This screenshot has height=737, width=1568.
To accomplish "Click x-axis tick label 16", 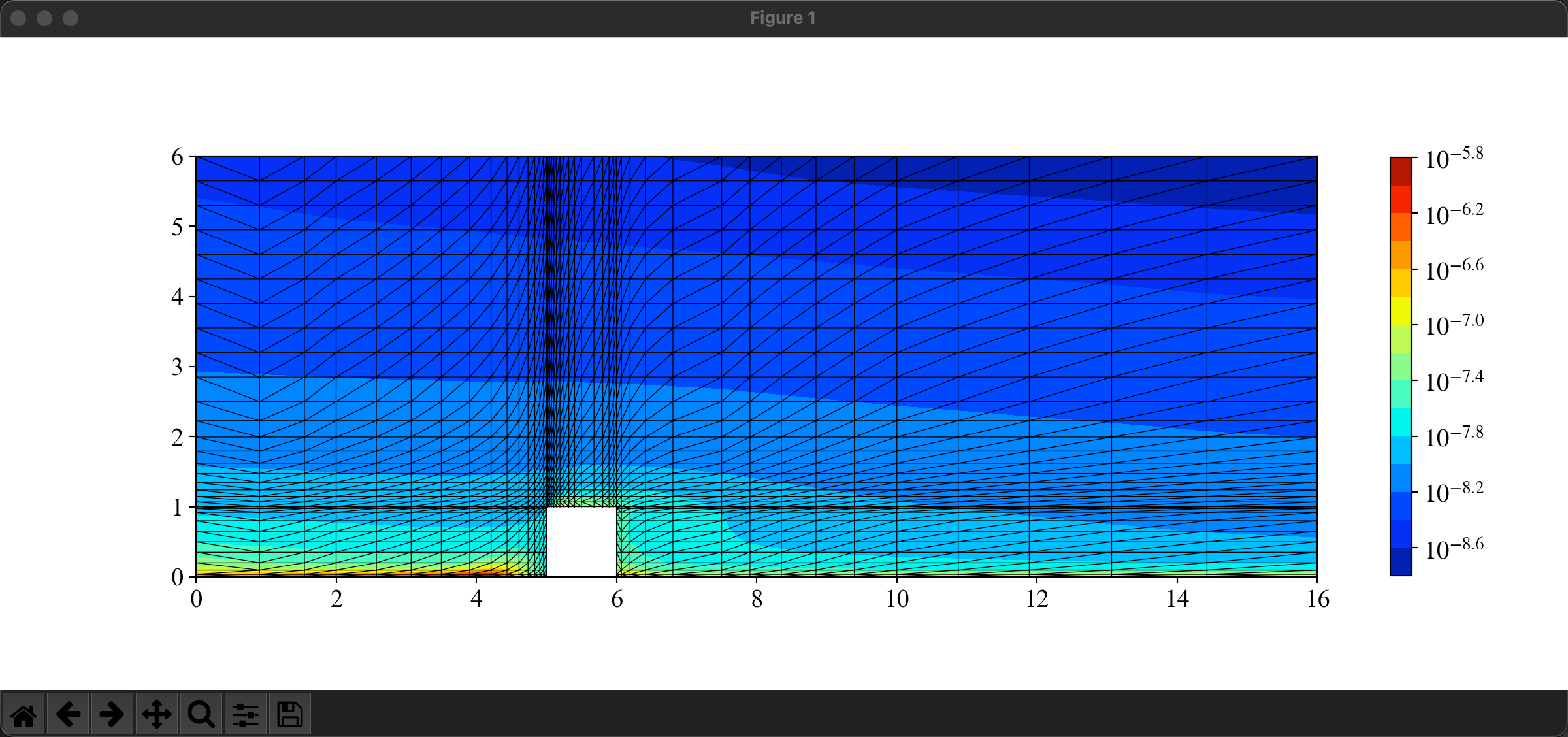I will [1317, 599].
